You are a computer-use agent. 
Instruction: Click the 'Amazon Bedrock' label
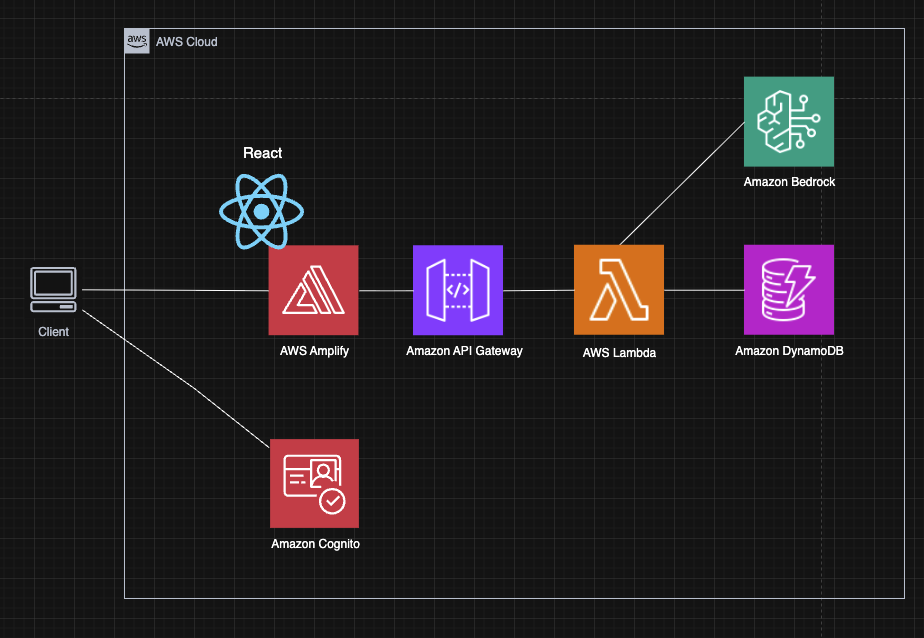pyautogui.click(x=789, y=182)
